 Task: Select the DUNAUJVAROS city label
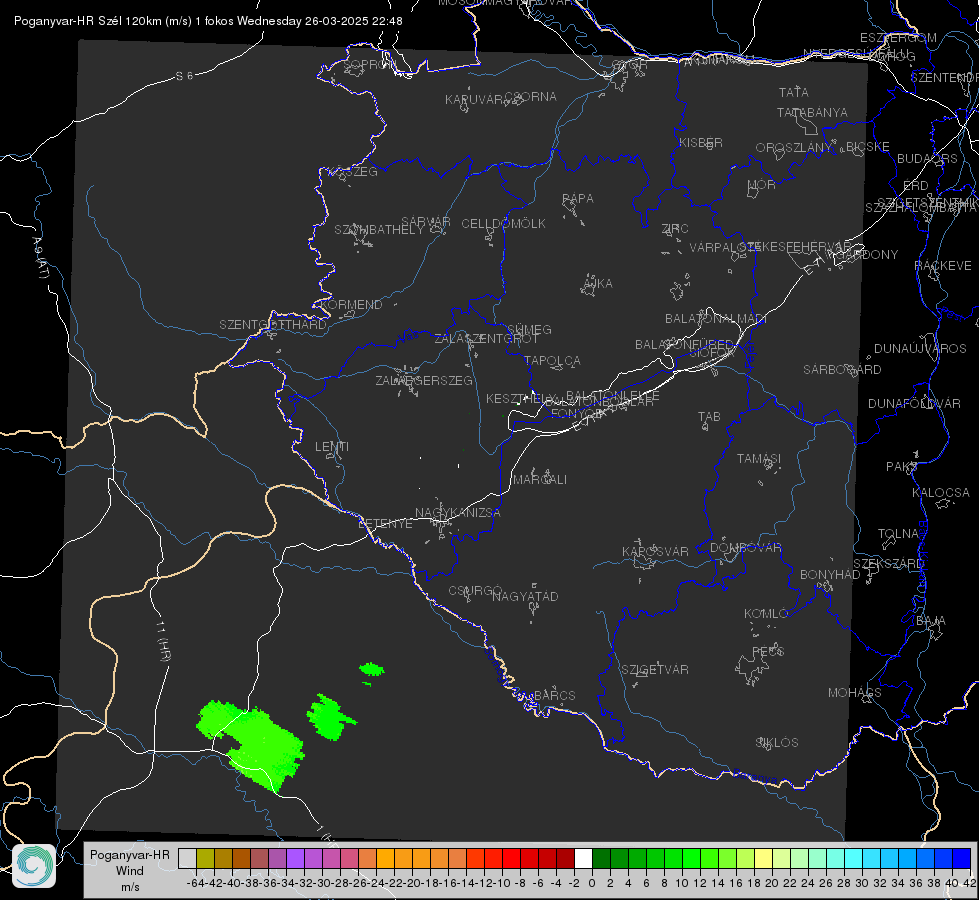tap(920, 349)
